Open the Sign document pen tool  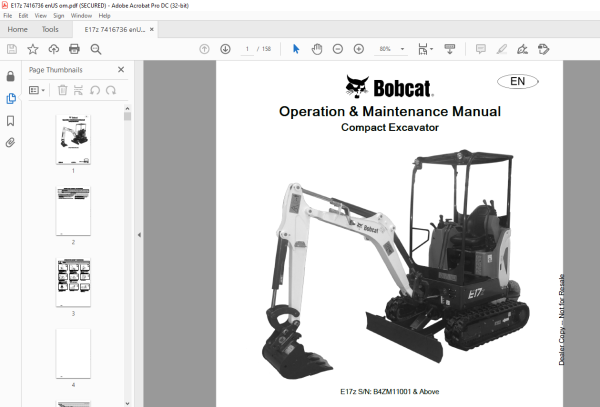coord(522,49)
